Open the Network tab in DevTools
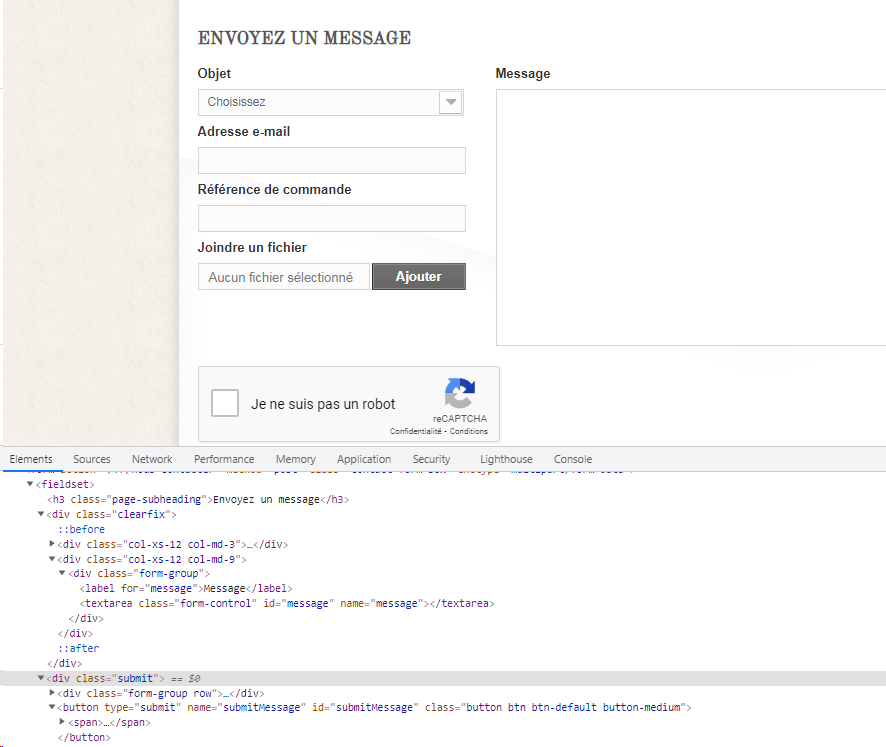886x747 pixels. [x=152, y=459]
